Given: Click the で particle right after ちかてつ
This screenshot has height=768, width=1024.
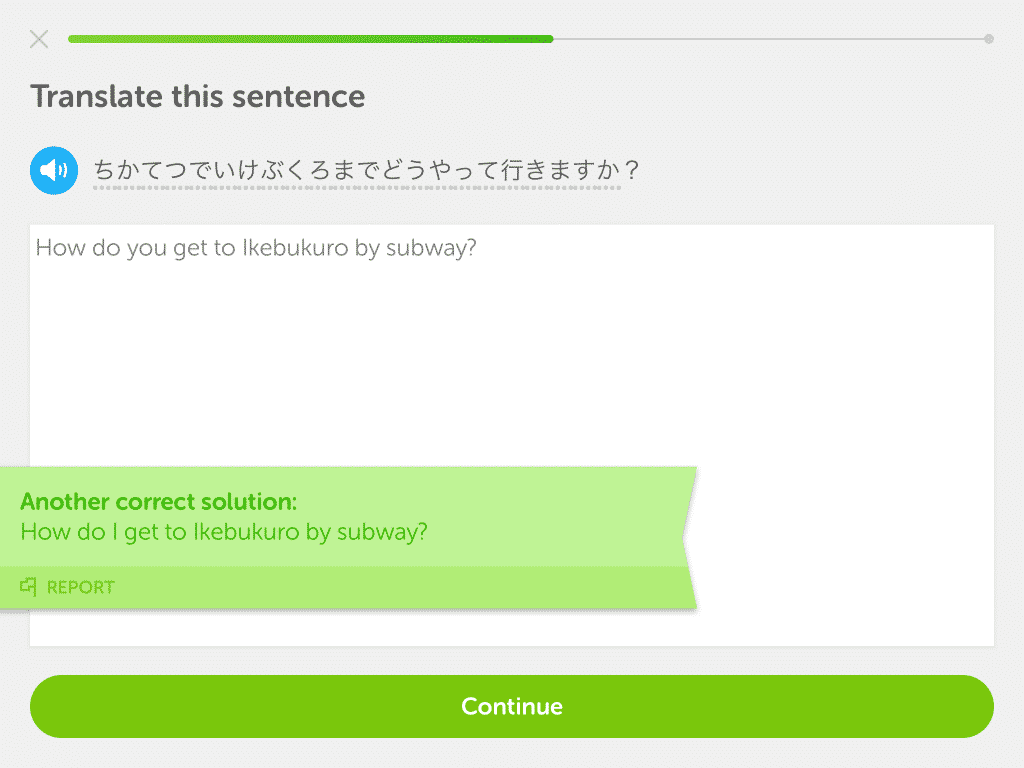Looking at the screenshot, I should click(200, 170).
